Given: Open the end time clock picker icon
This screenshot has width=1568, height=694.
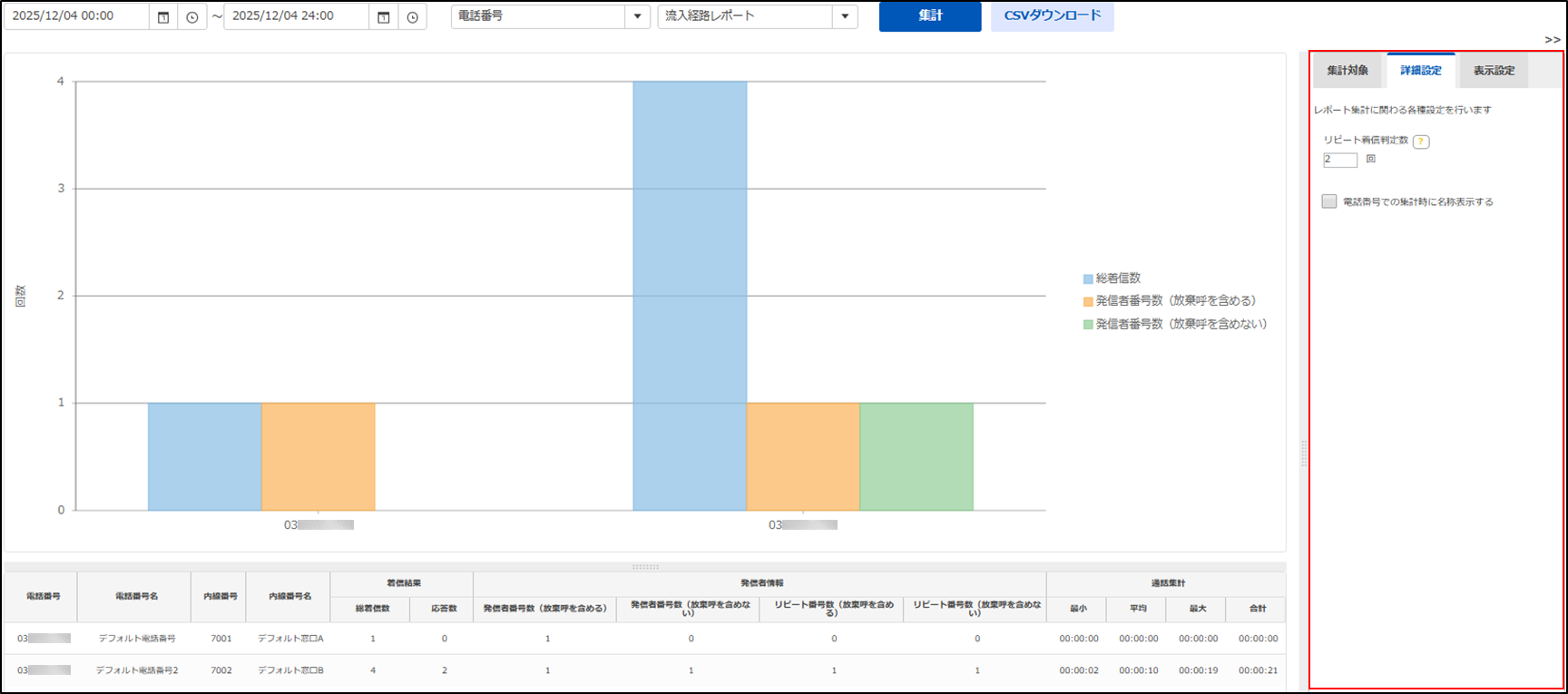Looking at the screenshot, I should (413, 17).
